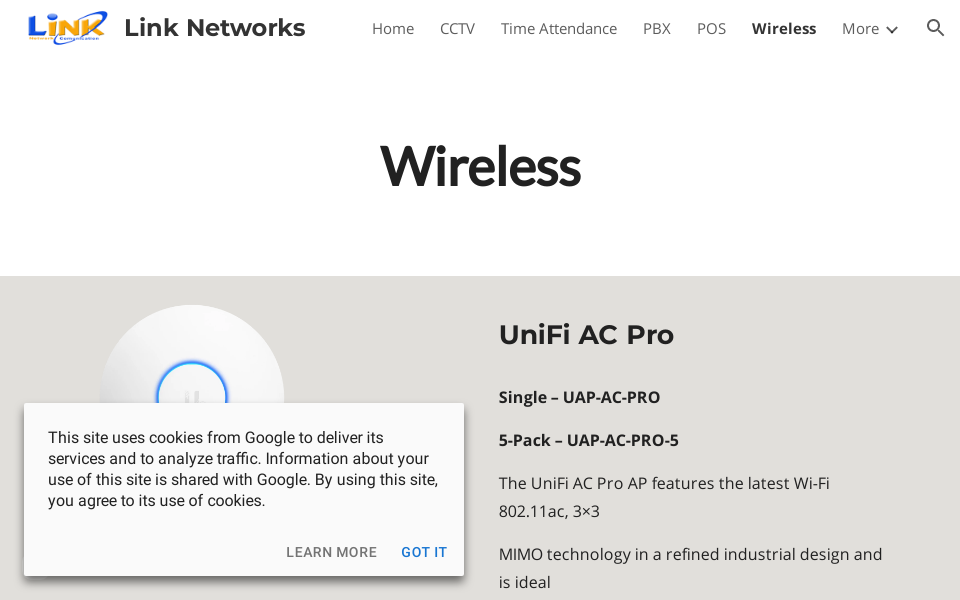Expand the More navigation dropdown
960x600 pixels.
(869, 29)
